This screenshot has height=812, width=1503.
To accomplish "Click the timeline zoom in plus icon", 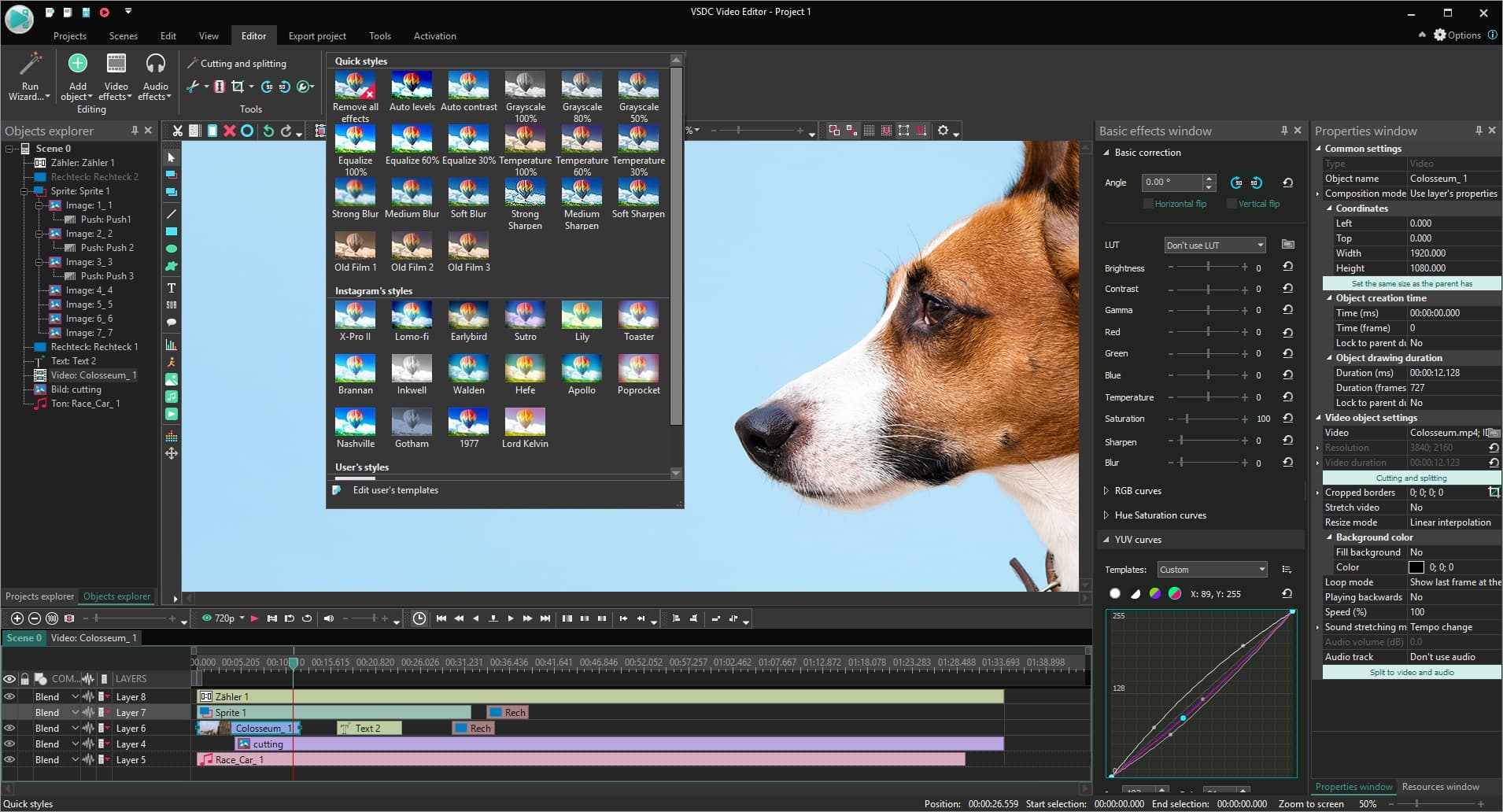I will pyautogui.click(x=17, y=618).
